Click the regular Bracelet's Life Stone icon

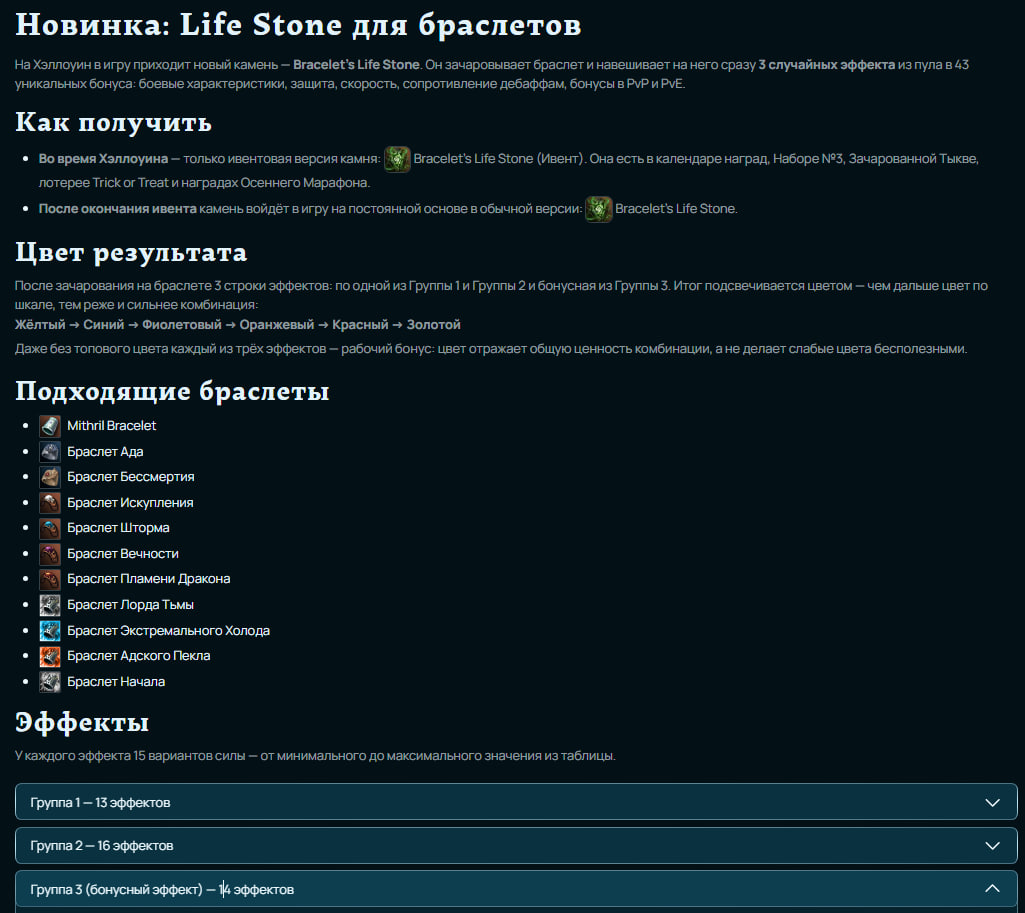pyautogui.click(x=598, y=209)
